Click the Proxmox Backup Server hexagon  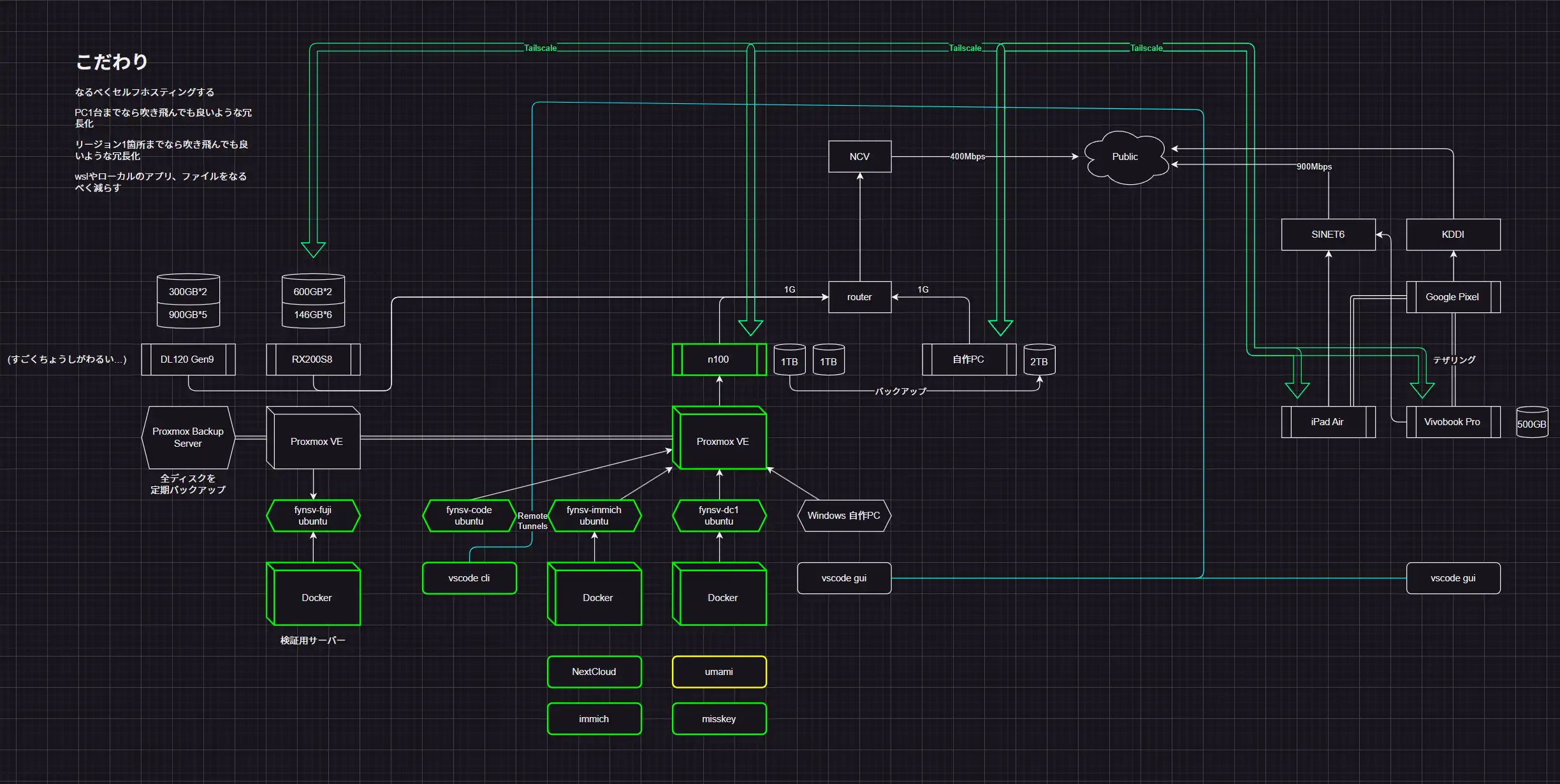coord(188,437)
